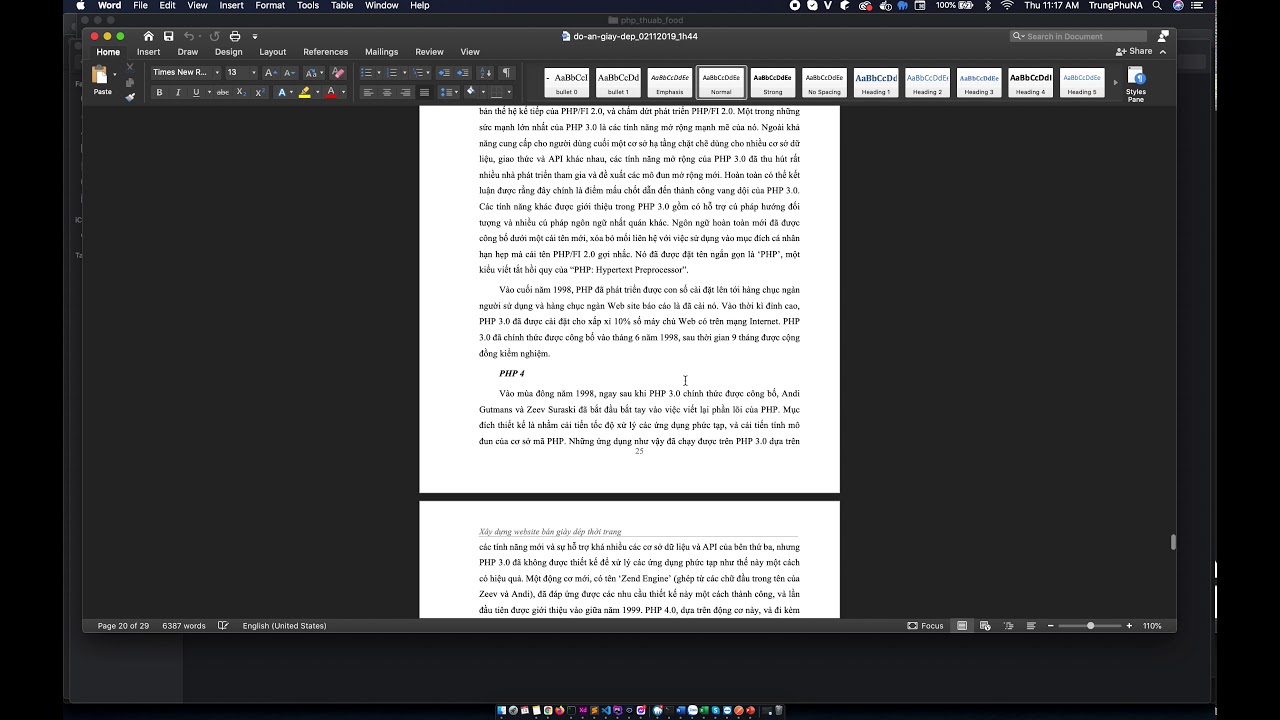Click the Search in Document field
This screenshot has height=720, width=1280.
(1078, 36)
